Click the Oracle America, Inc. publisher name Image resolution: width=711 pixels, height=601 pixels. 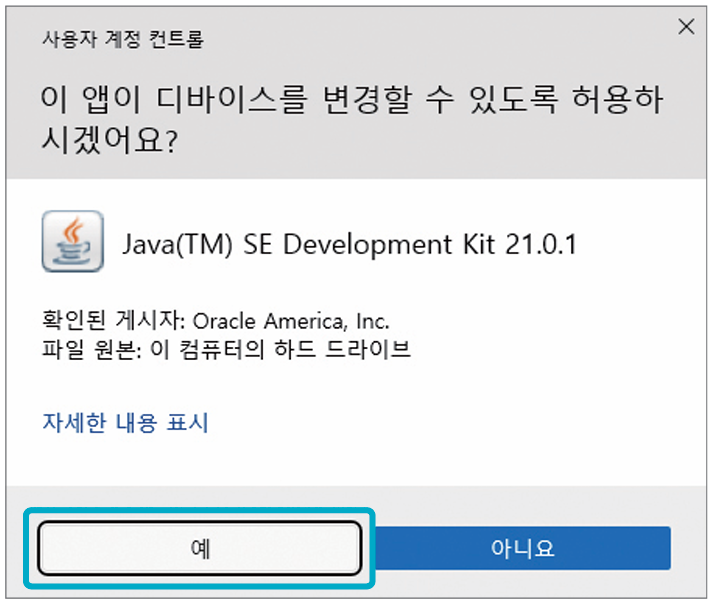(291, 321)
